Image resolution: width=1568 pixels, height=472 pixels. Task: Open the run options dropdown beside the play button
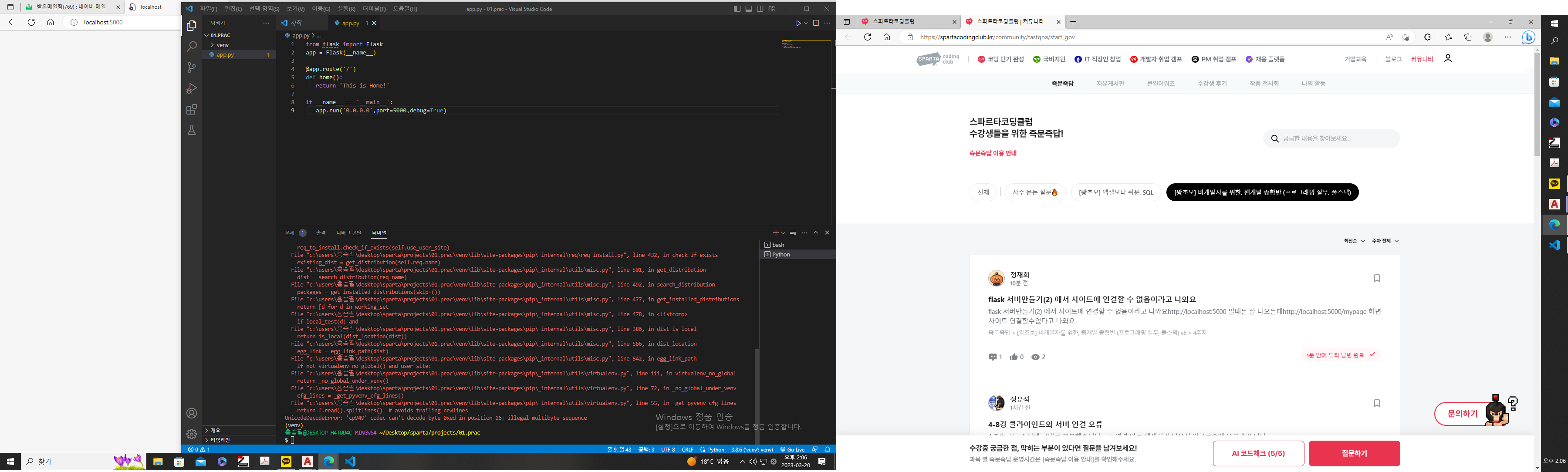[x=806, y=23]
